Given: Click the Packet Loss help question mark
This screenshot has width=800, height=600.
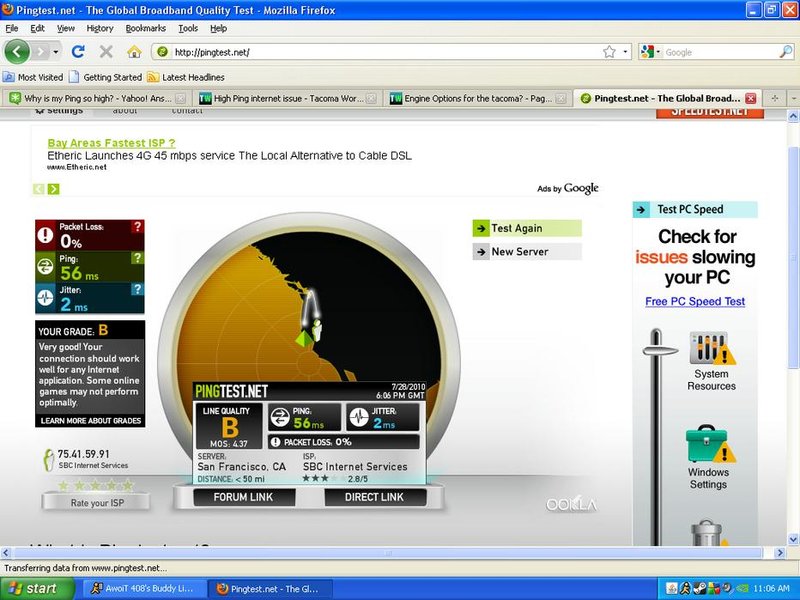Looking at the screenshot, I should click(x=137, y=227).
